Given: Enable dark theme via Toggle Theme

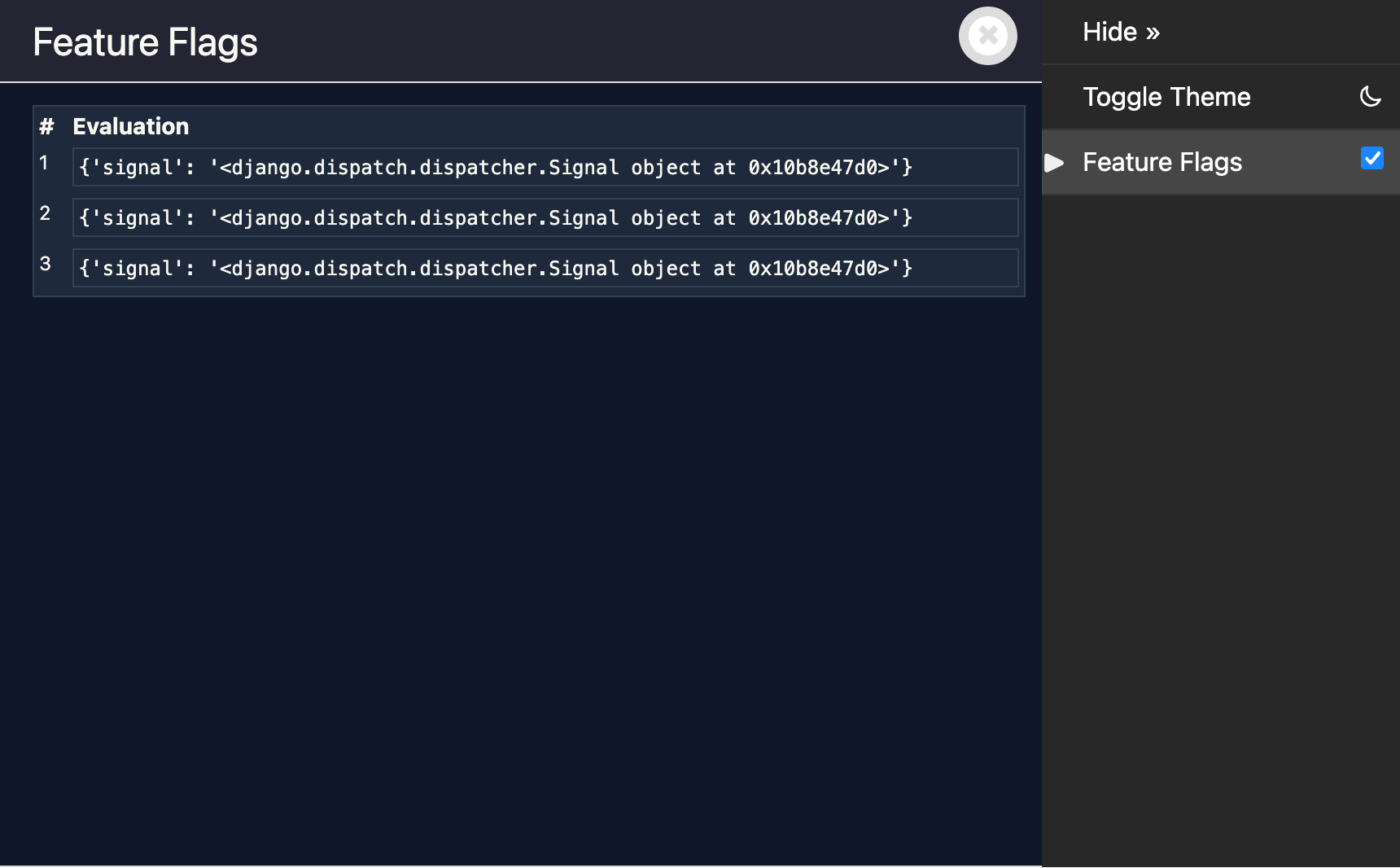Looking at the screenshot, I should coord(1167,97).
